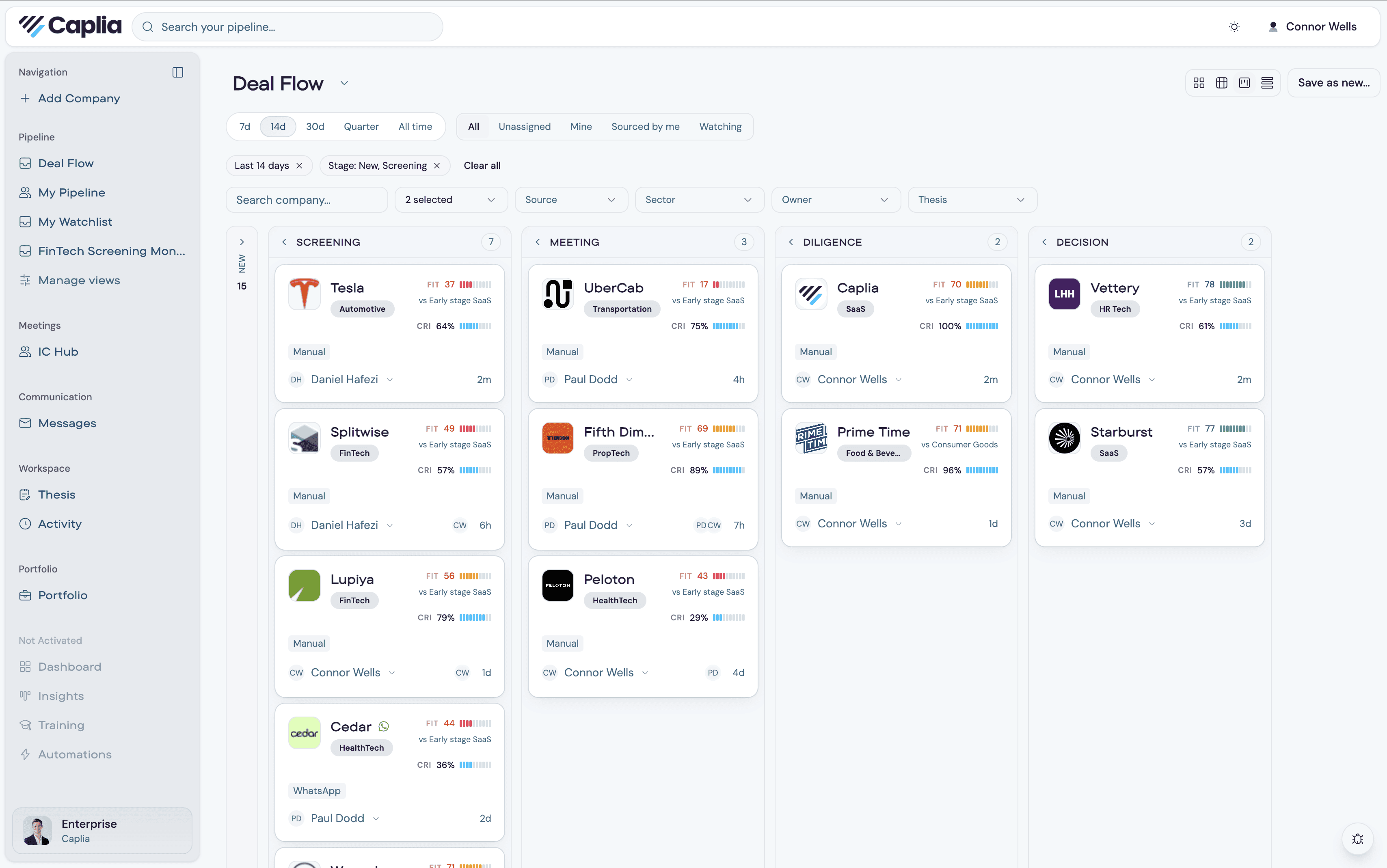Viewport: 1387px width, 868px height.
Task: Collapse the SCREENING column
Action: tap(284, 242)
